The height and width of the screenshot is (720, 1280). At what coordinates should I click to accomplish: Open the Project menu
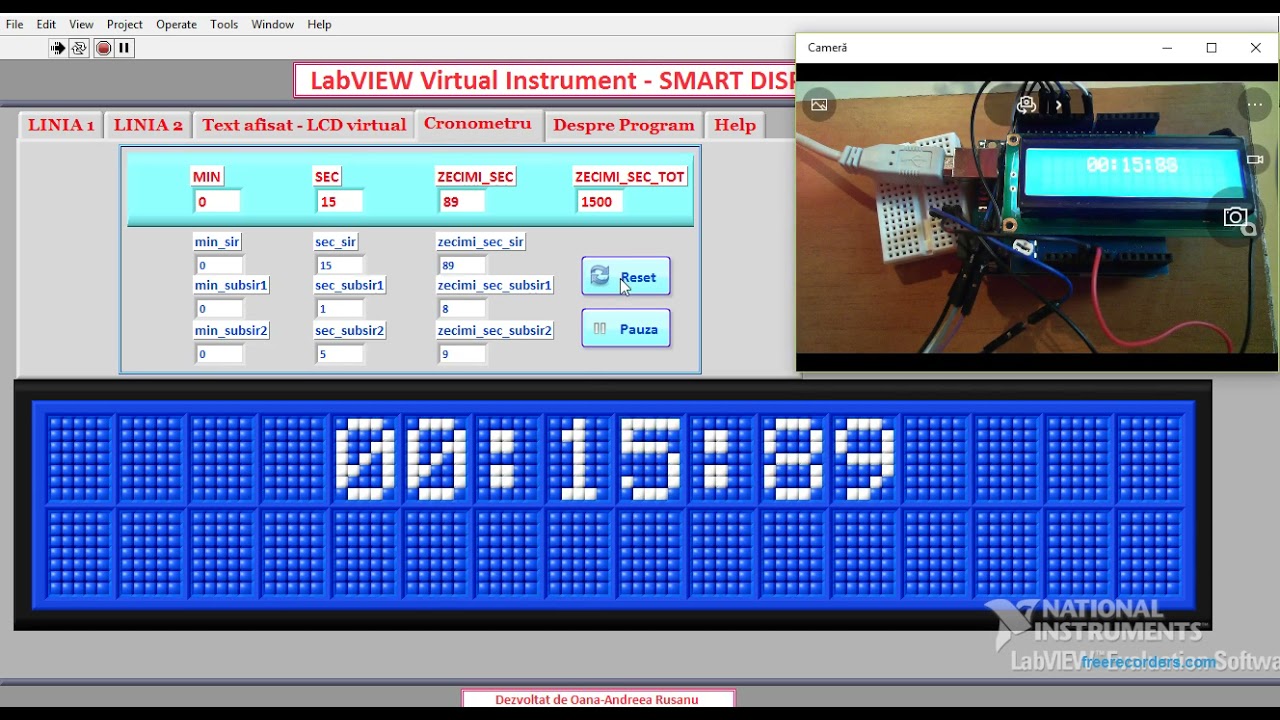pyautogui.click(x=125, y=24)
